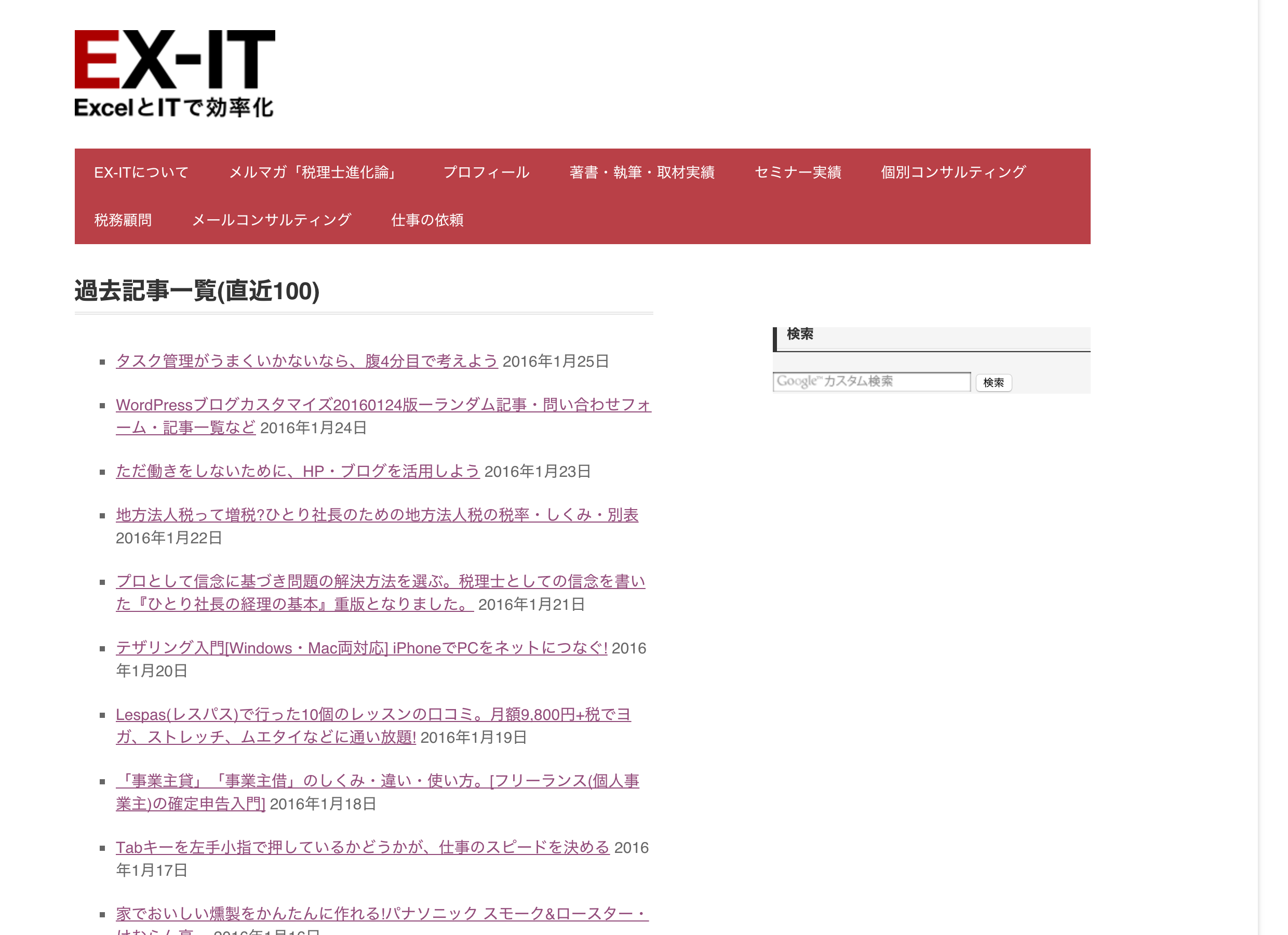The width and height of the screenshot is (1288, 935).
Task: Click the date 2016年1月21日
Action: 531,605
